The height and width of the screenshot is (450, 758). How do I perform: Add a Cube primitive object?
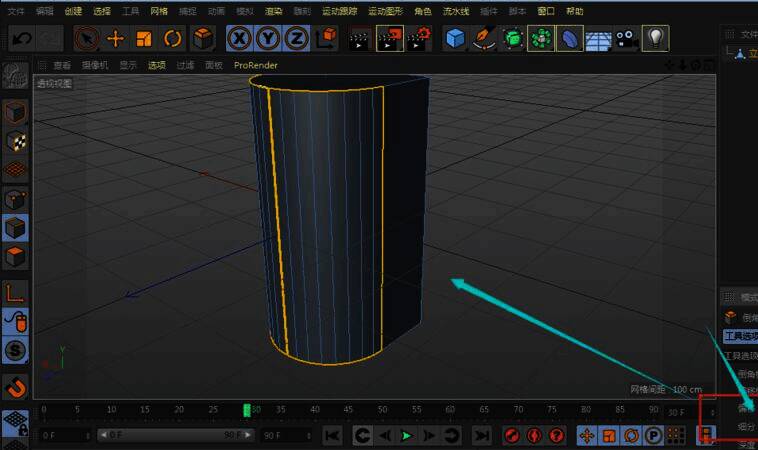click(456, 39)
